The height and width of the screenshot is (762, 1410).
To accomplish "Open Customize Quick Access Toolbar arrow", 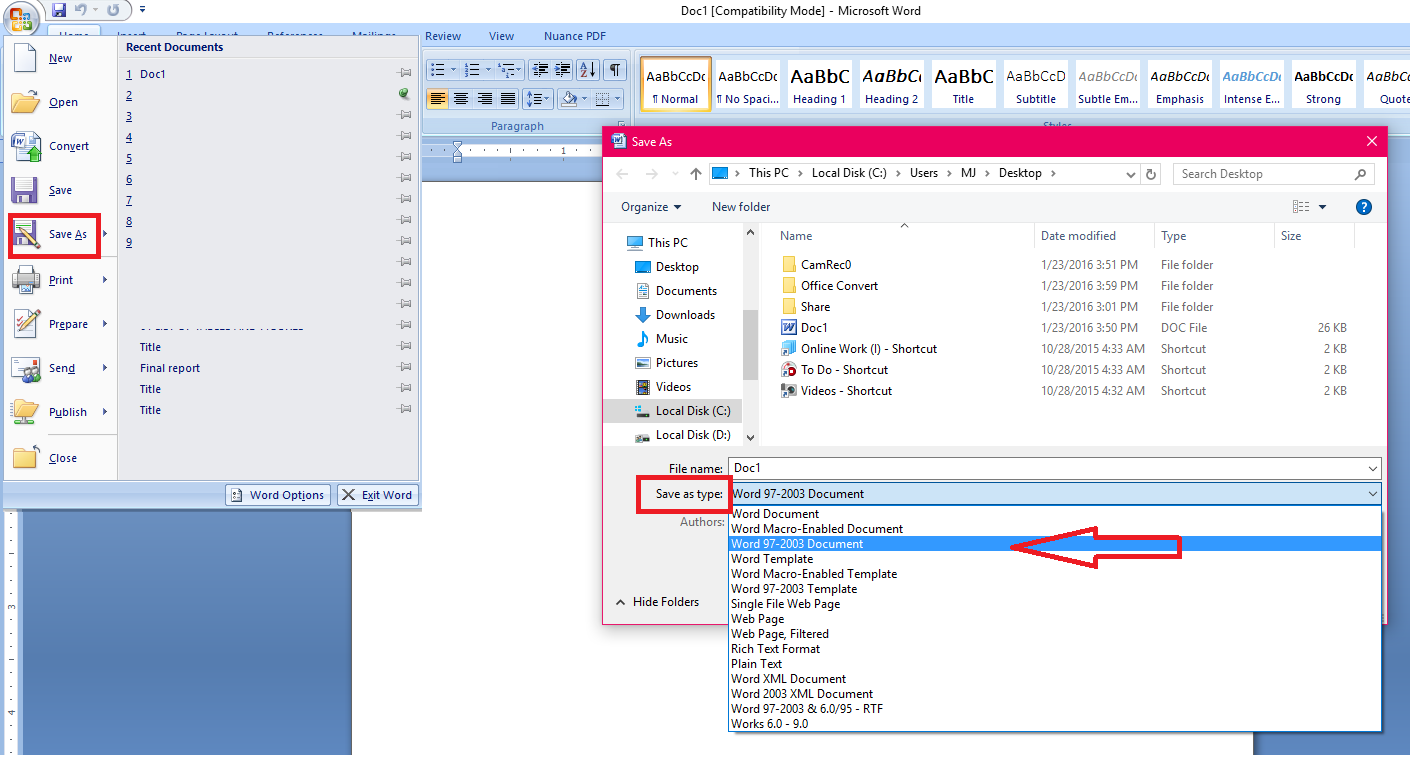I will coord(142,10).
